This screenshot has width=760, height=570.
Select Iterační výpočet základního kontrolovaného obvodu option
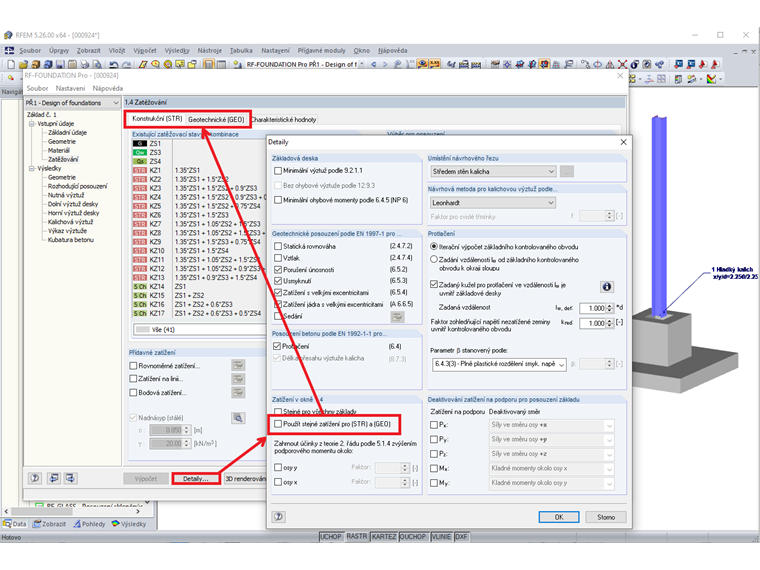coord(434,247)
